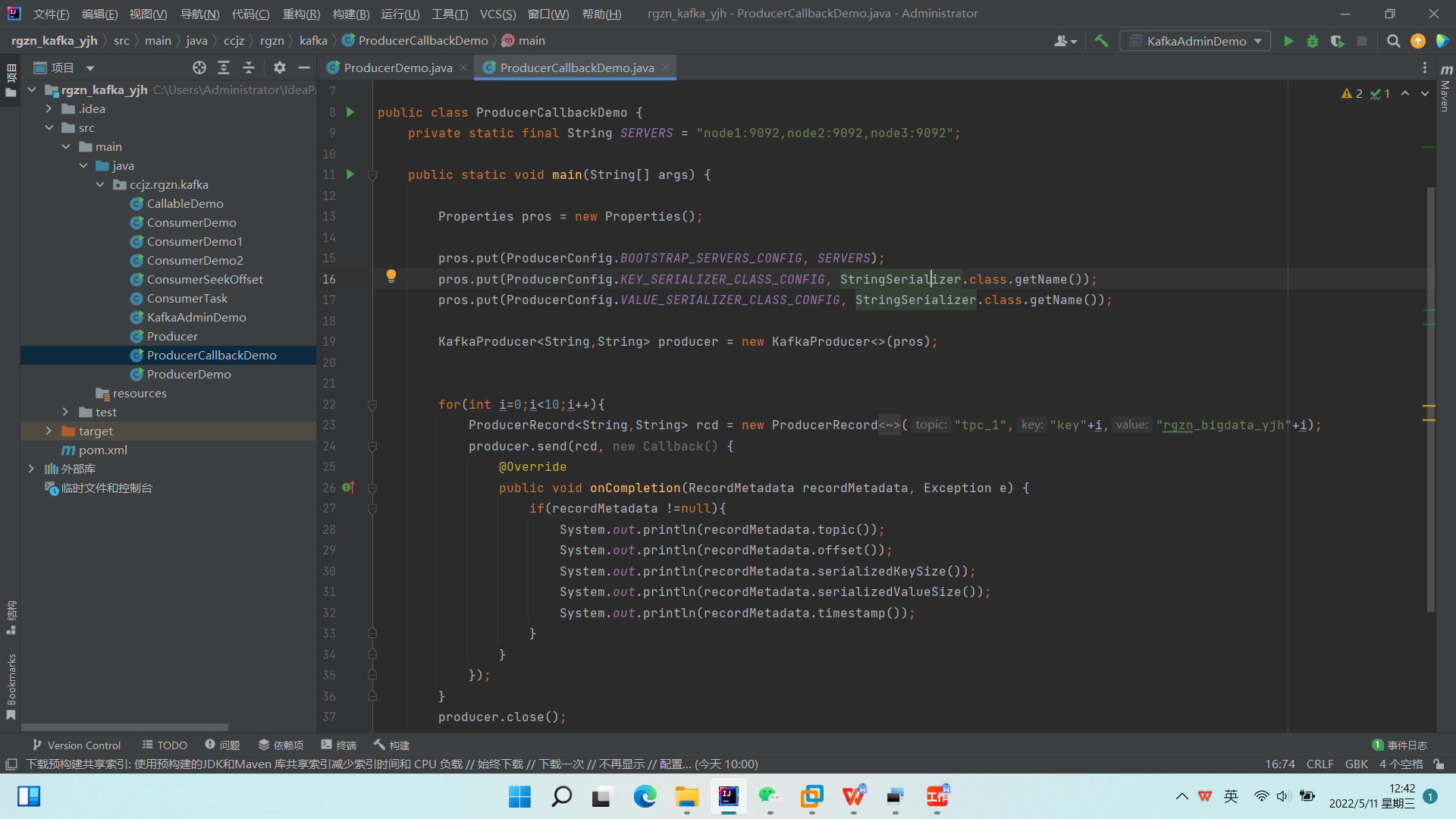Image resolution: width=1456 pixels, height=819 pixels.
Task: Expand the external libraries node
Action: pos(32,469)
